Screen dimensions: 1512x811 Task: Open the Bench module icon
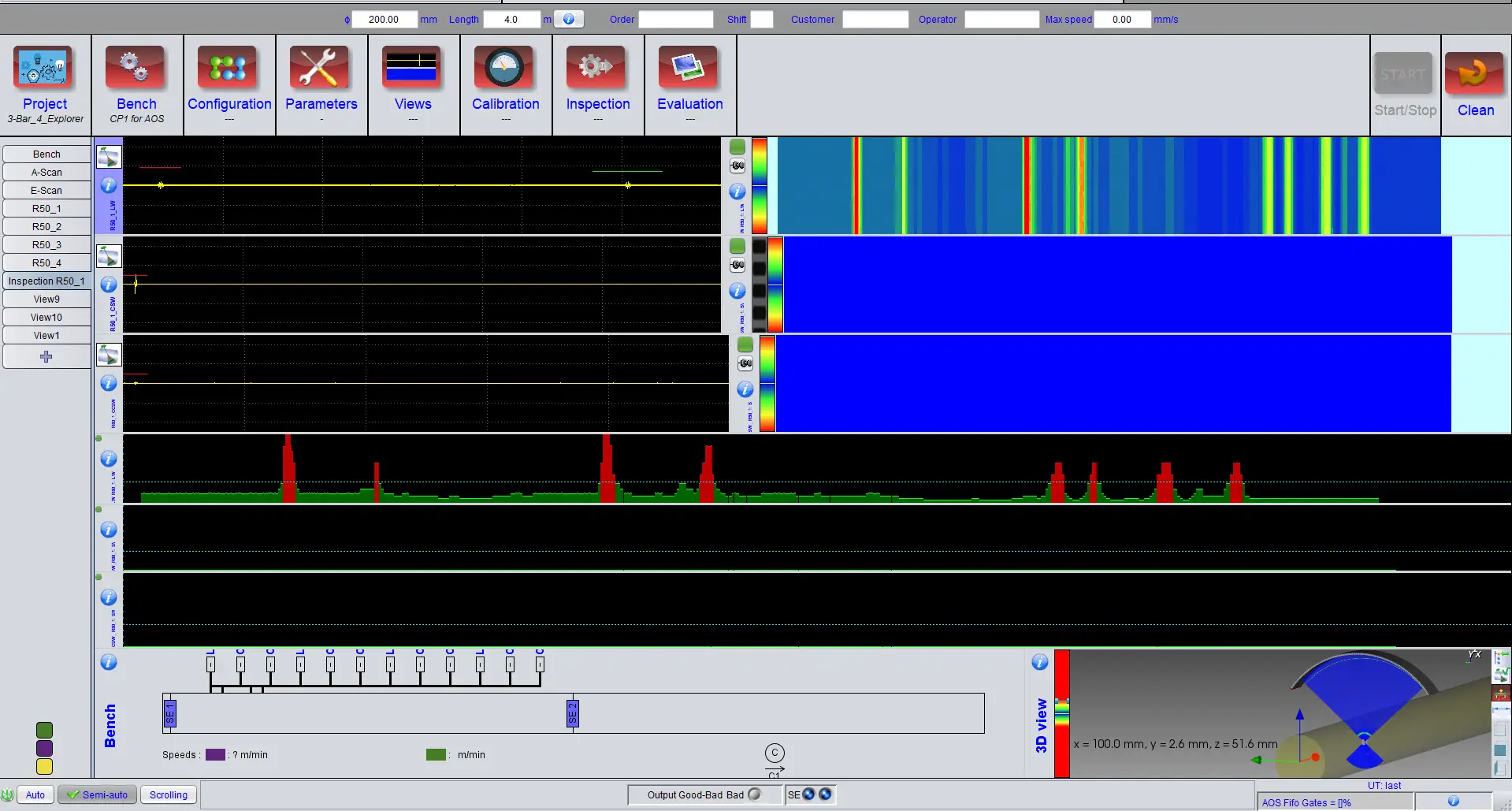pyautogui.click(x=136, y=69)
